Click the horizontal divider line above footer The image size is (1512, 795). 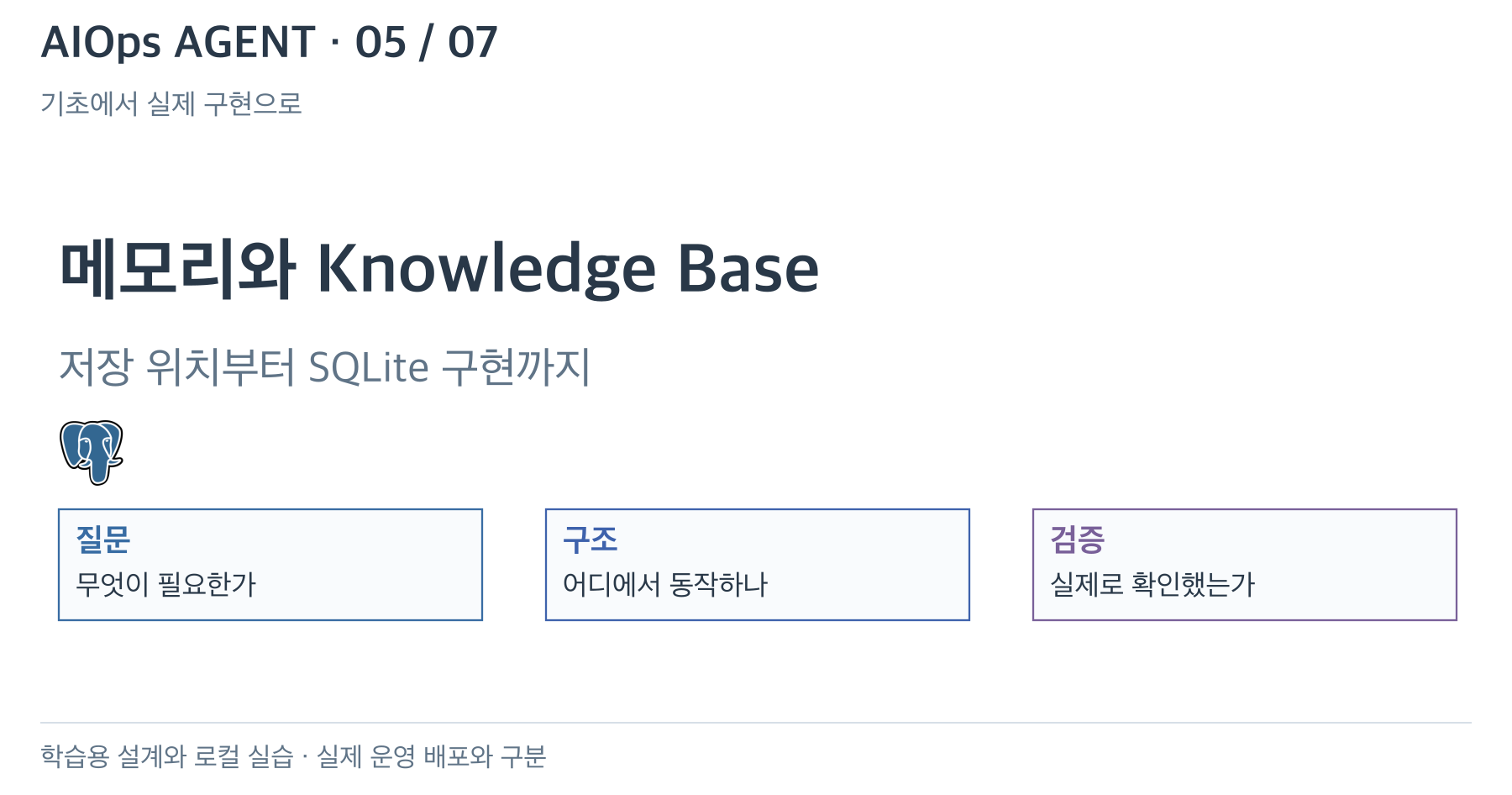756,723
